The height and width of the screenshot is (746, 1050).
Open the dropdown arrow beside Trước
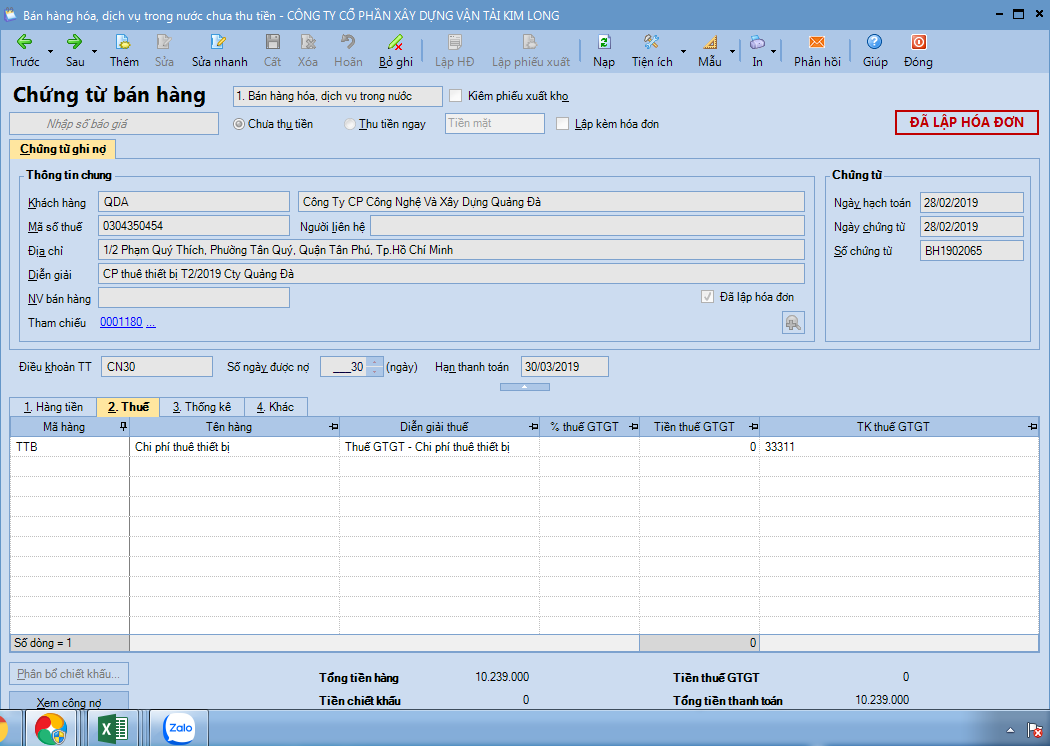coord(50,51)
